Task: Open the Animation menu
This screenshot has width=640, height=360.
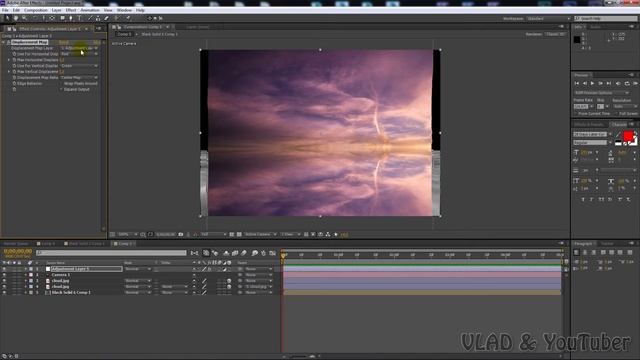Action: point(90,10)
